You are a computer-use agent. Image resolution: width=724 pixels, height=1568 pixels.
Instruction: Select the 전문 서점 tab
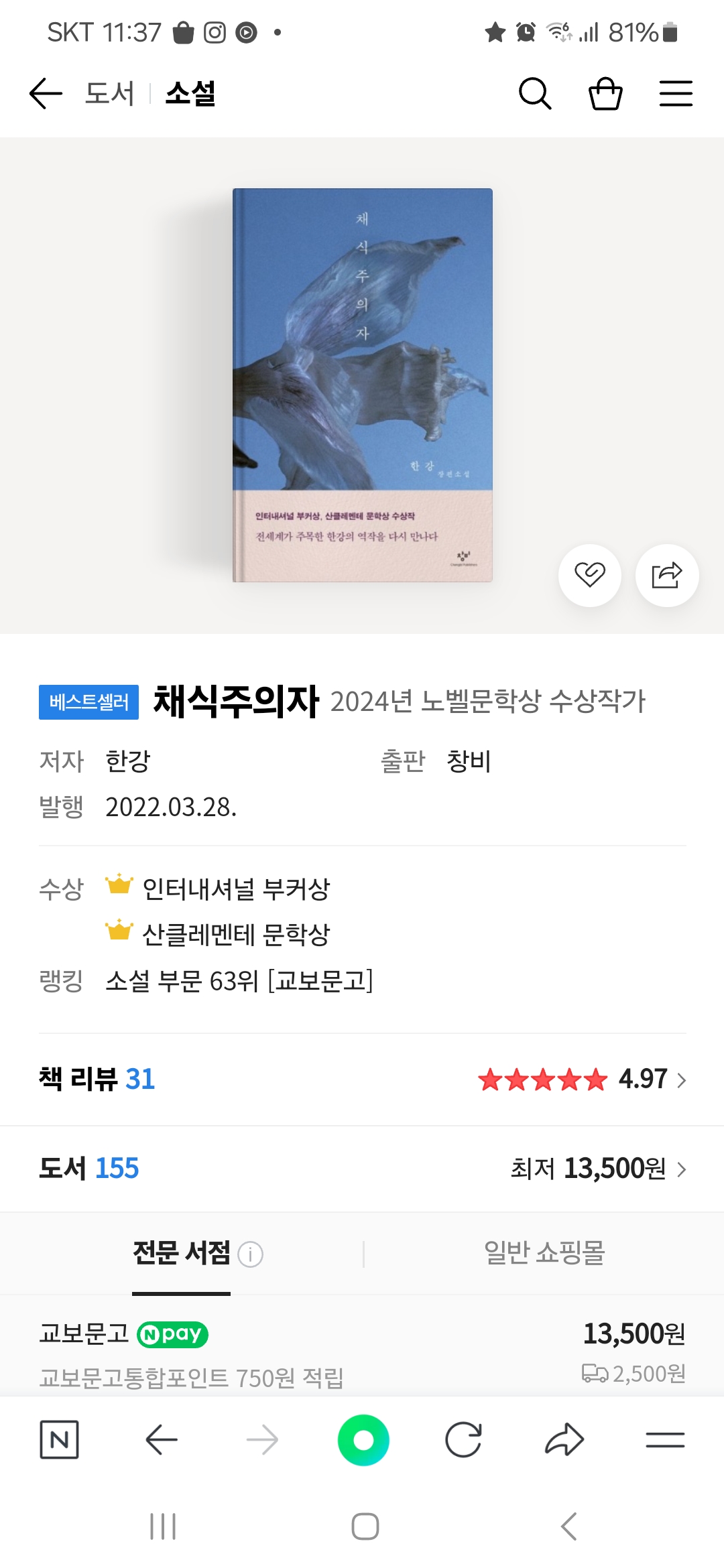181,1253
